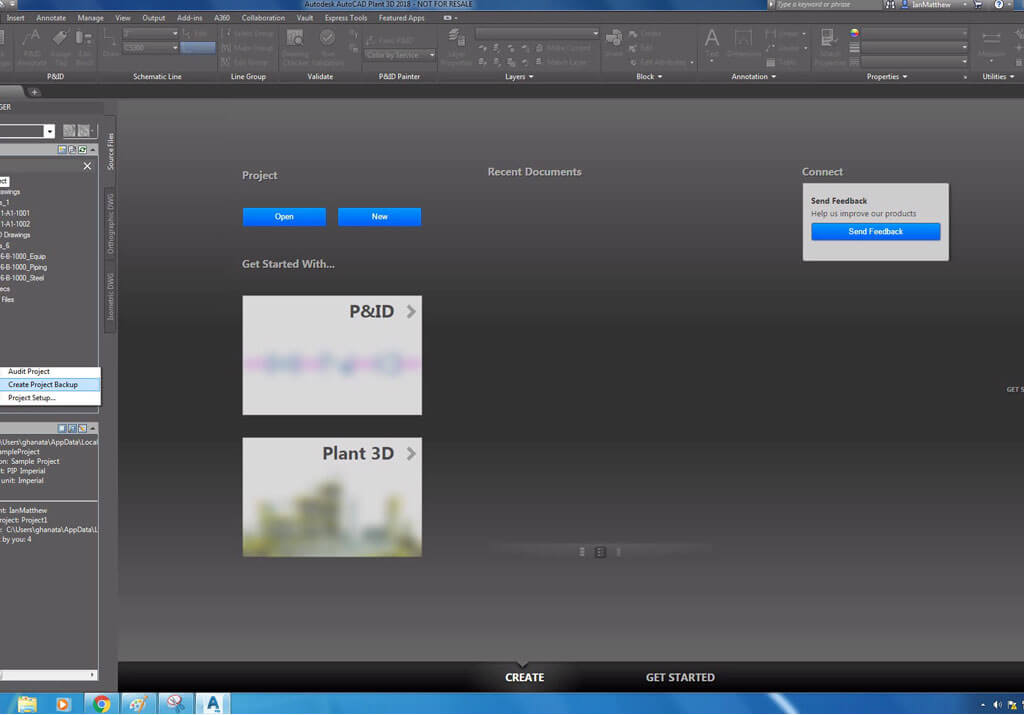Click the binoculars search icon in title bar
1024x715 pixels.
(x=889, y=5)
